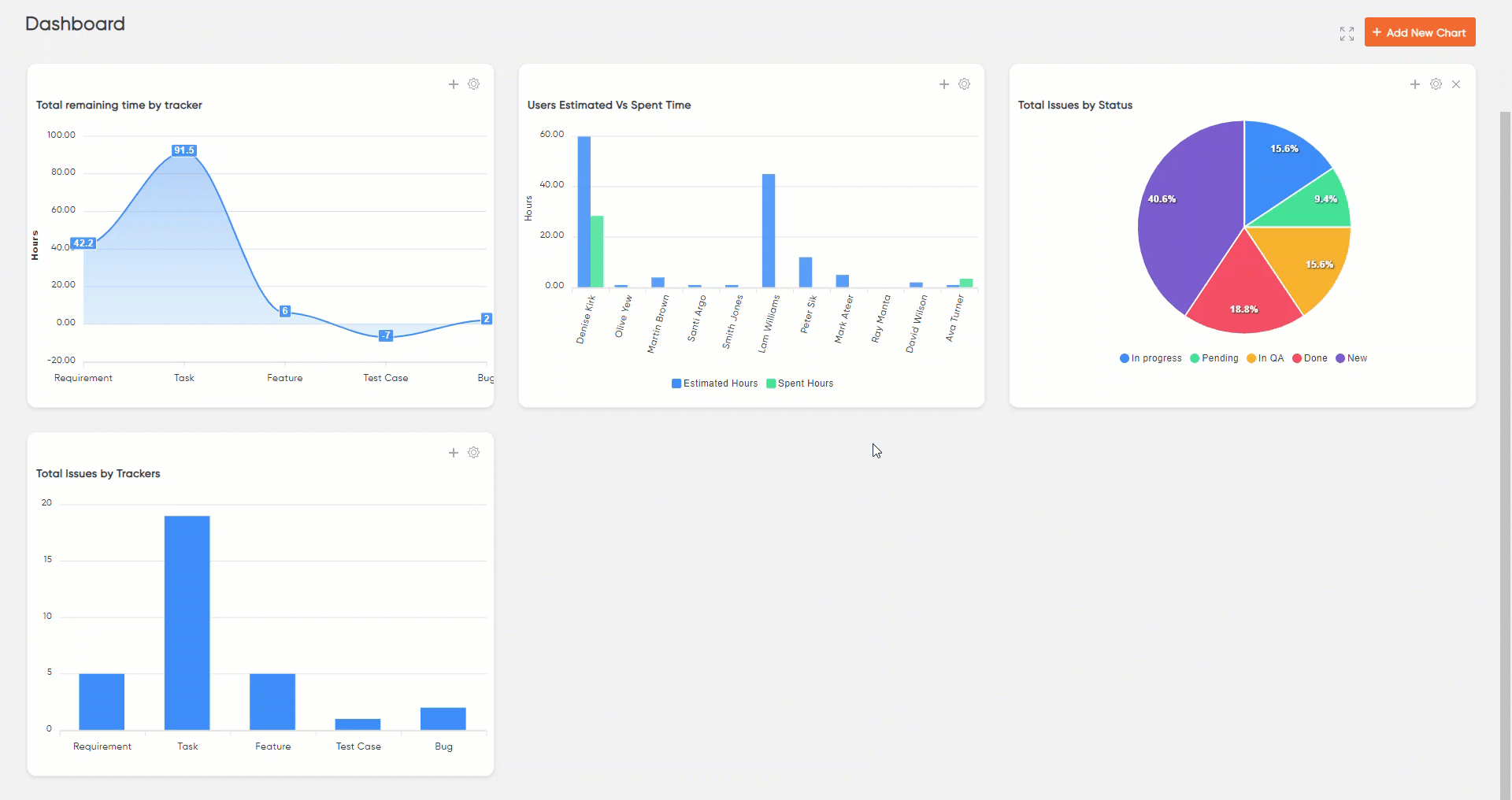Open settings gear for Users Estimated Vs Spent Time

tap(964, 84)
